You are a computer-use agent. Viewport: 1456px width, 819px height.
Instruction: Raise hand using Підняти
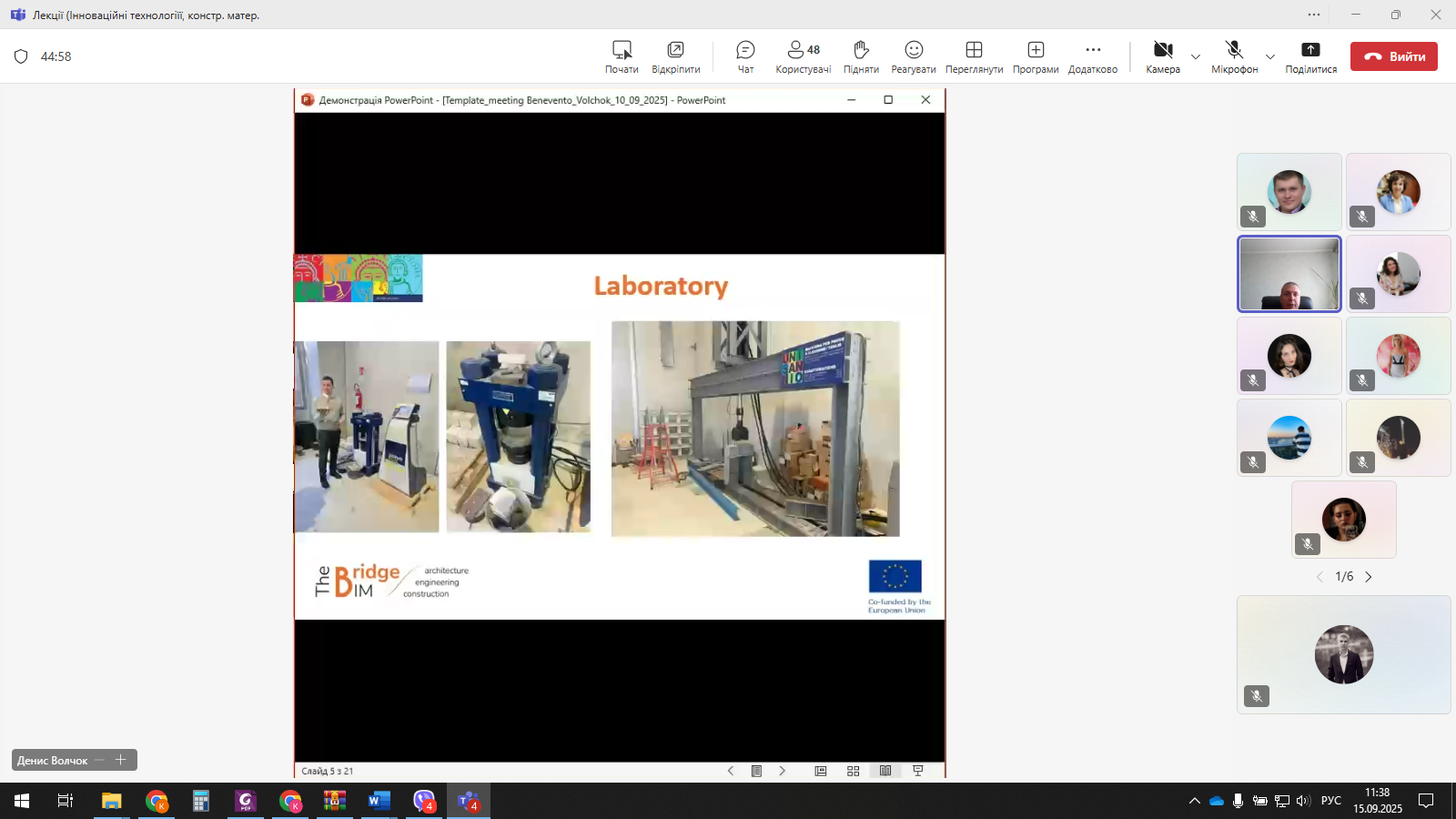(x=861, y=56)
